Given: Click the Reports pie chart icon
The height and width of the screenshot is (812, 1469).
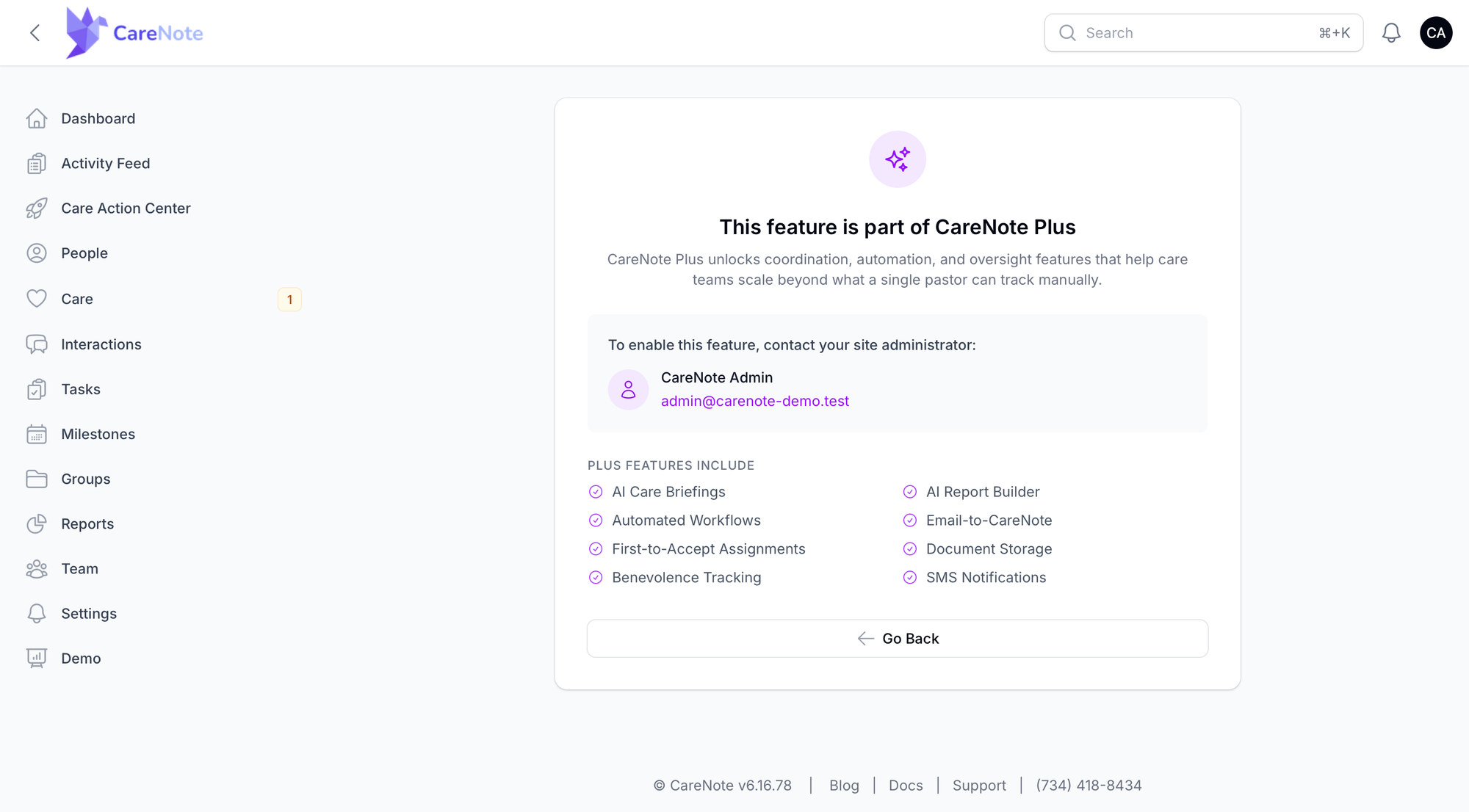Looking at the screenshot, I should [x=37, y=523].
